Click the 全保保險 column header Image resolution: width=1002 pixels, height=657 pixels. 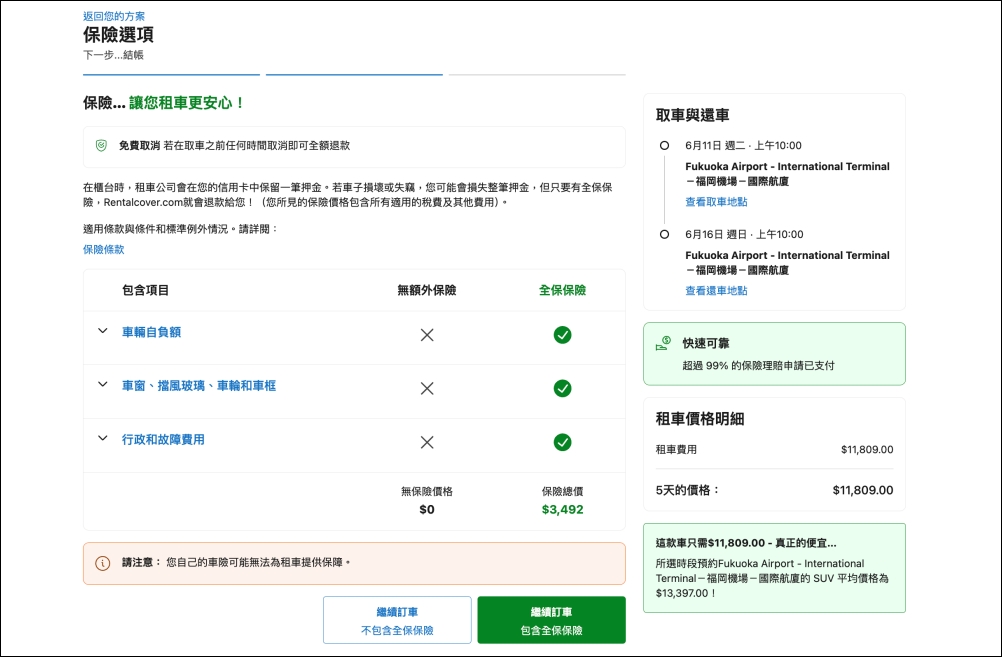(x=562, y=290)
